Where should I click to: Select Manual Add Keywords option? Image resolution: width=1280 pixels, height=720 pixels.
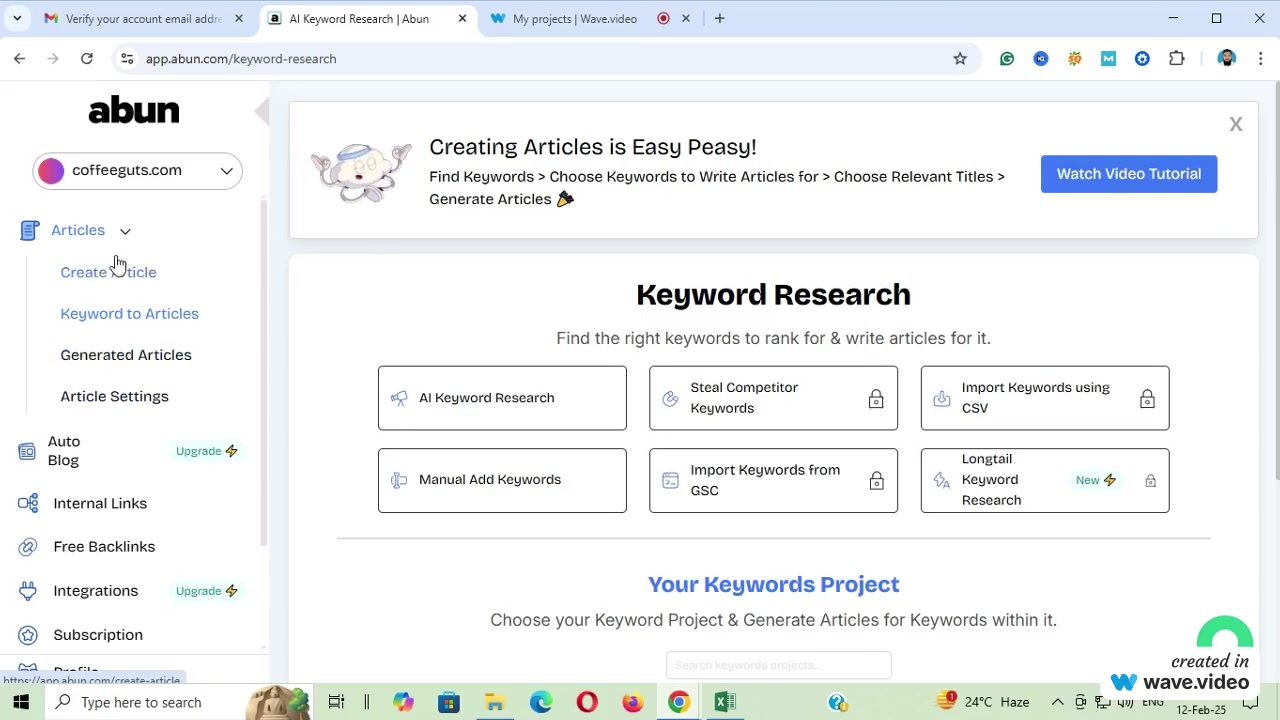pos(502,480)
